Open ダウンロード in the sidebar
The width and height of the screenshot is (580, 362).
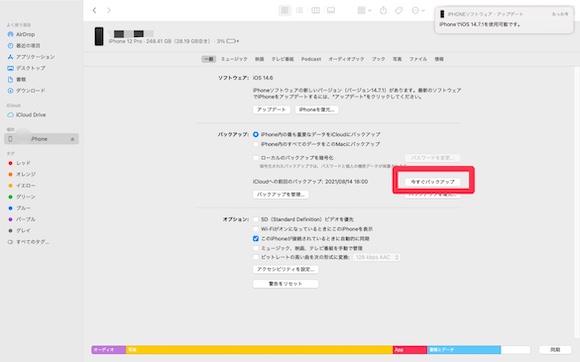tap(26, 91)
